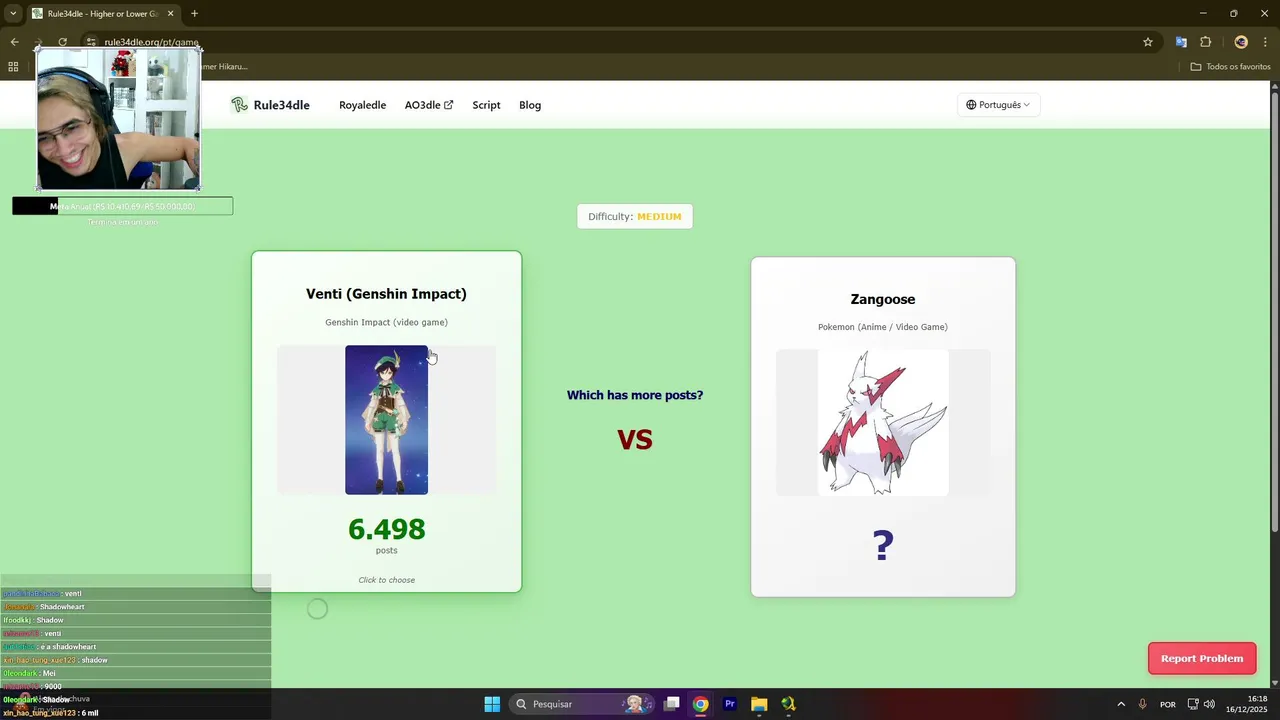Image resolution: width=1280 pixels, height=720 pixels.
Task: Open the tab search dropdown arrow
Action: point(13,14)
